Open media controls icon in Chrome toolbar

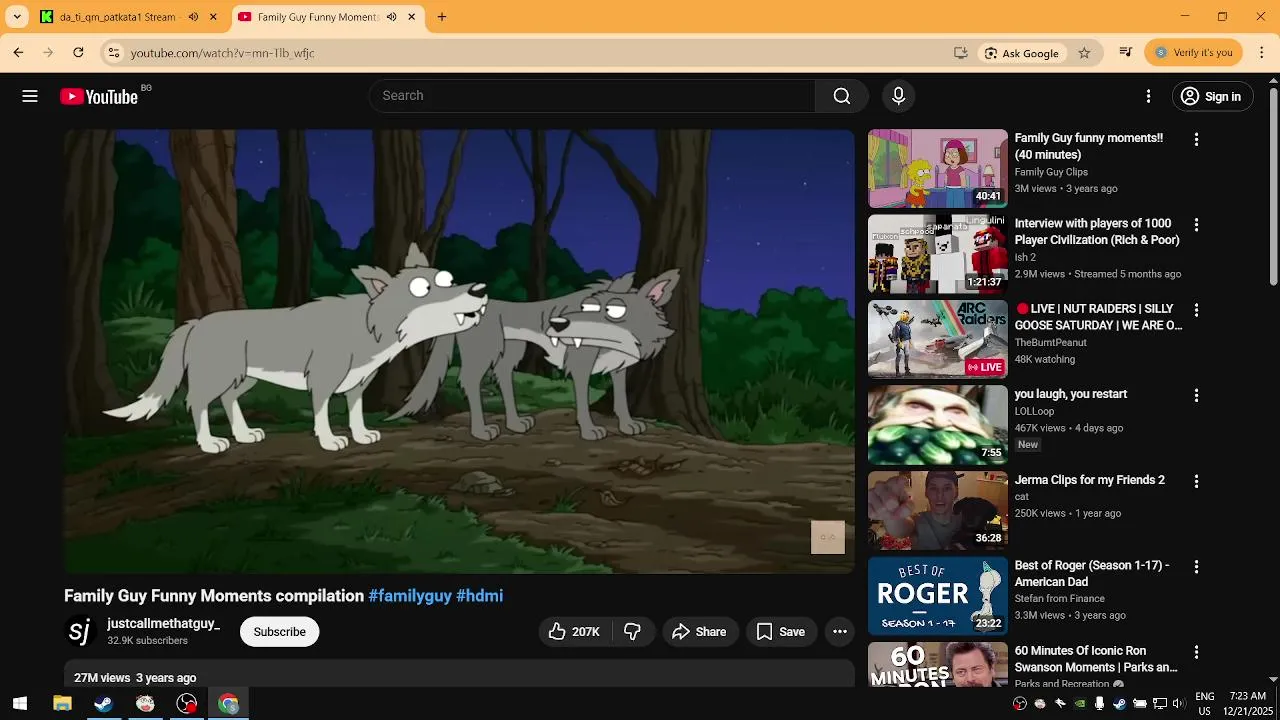[1126, 53]
